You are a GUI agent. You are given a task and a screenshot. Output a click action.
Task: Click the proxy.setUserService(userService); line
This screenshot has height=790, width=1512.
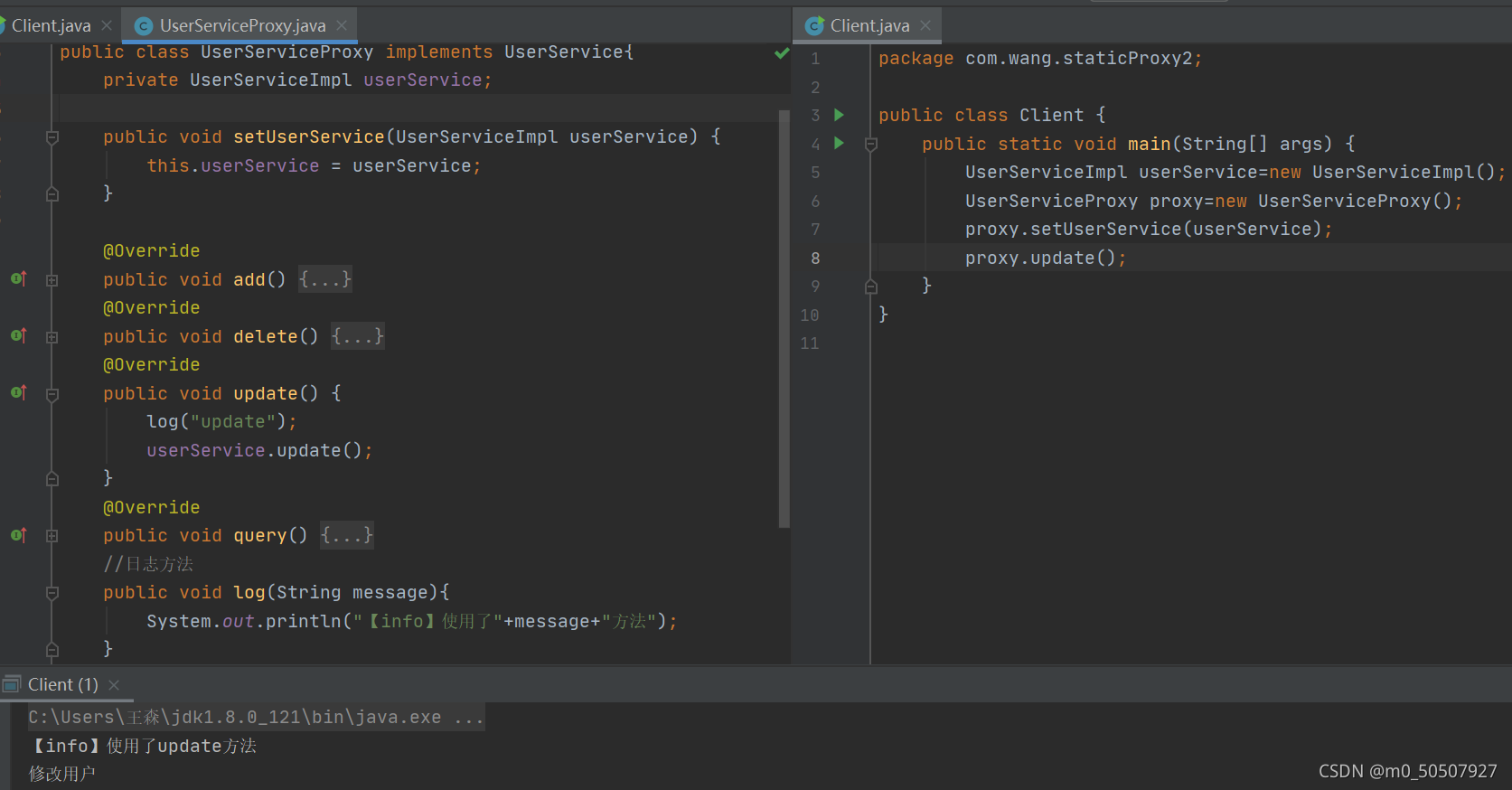[1149, 229]
